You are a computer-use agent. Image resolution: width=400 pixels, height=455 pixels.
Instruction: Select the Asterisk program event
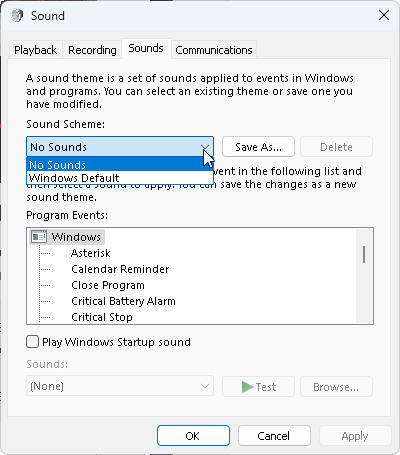click(x=90, y=253)
